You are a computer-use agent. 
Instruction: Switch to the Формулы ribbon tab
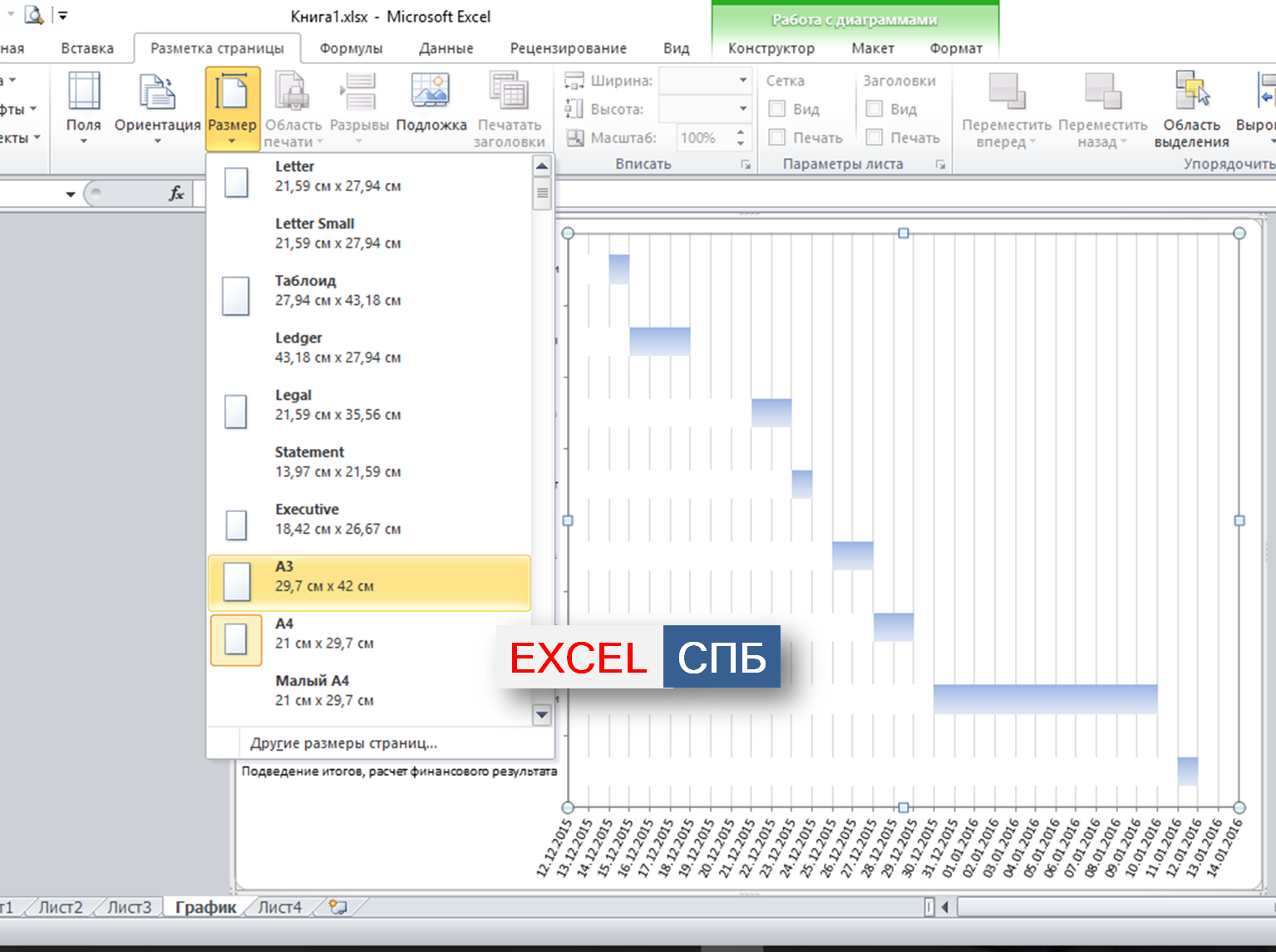point(351,48)
